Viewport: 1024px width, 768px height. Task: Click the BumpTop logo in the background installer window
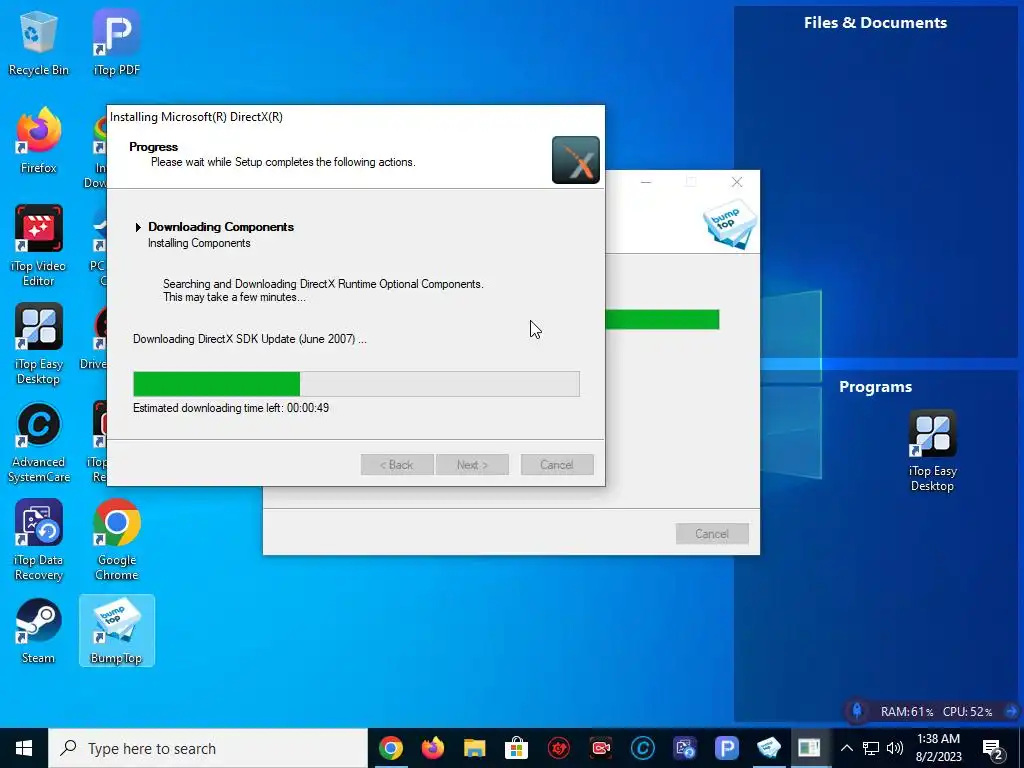729,224
